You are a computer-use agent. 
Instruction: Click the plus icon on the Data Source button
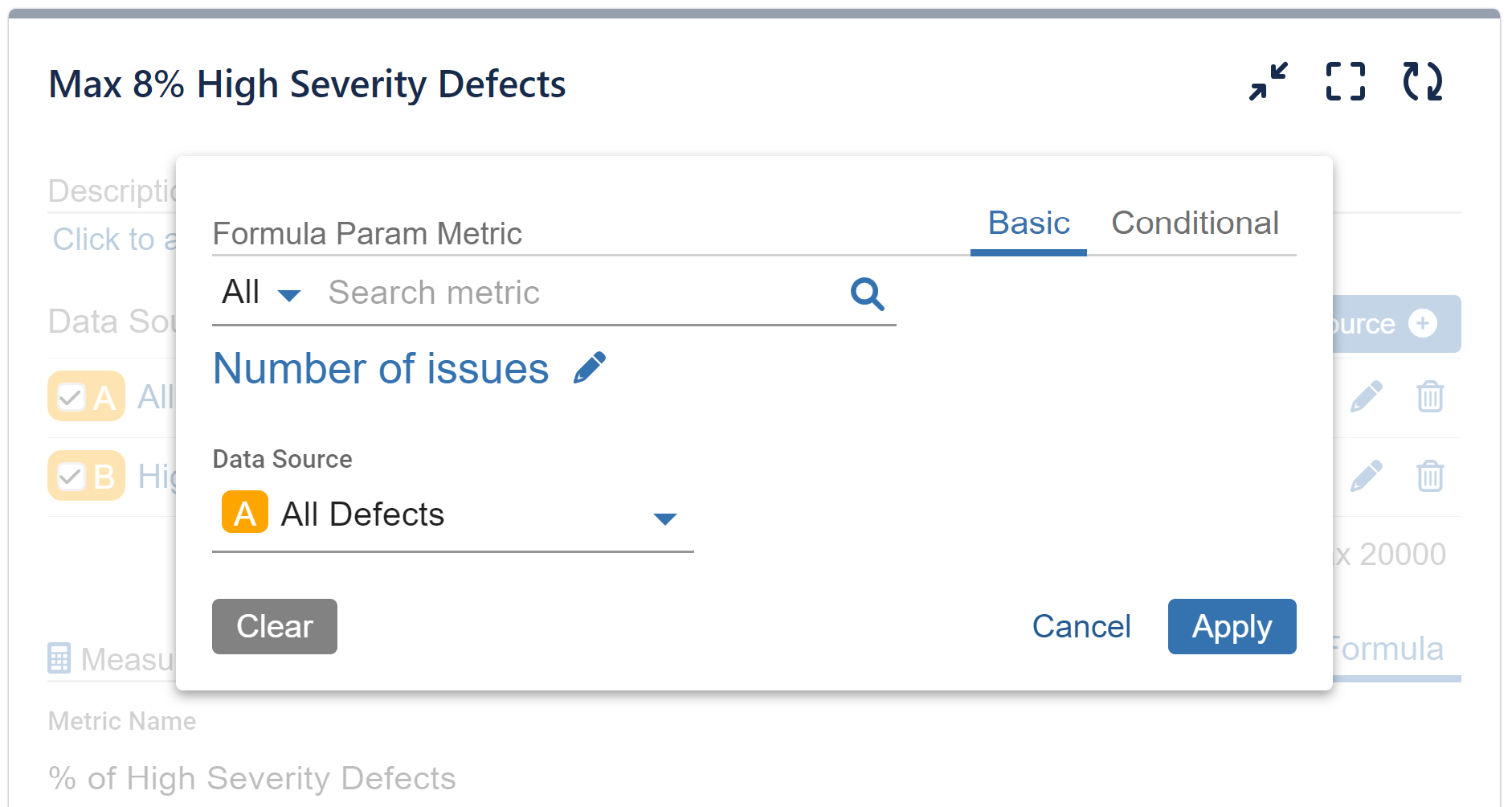pyautogui.click(x=1424, y=323)
